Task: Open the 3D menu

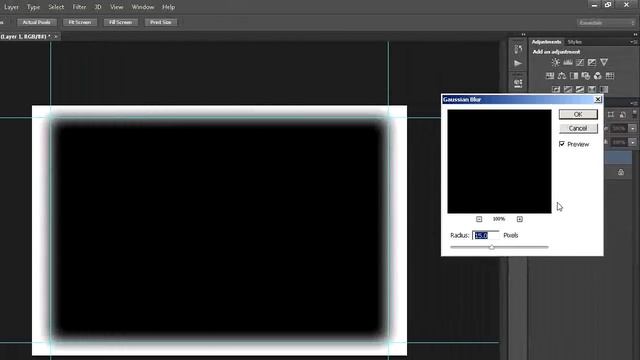Action: click(98, 7)
